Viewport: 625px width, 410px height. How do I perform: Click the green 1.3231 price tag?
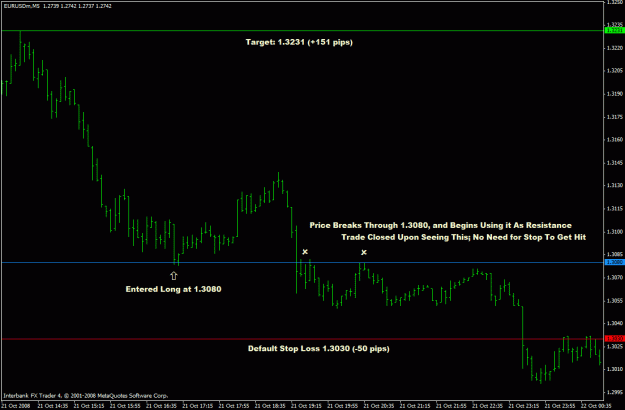615,30
